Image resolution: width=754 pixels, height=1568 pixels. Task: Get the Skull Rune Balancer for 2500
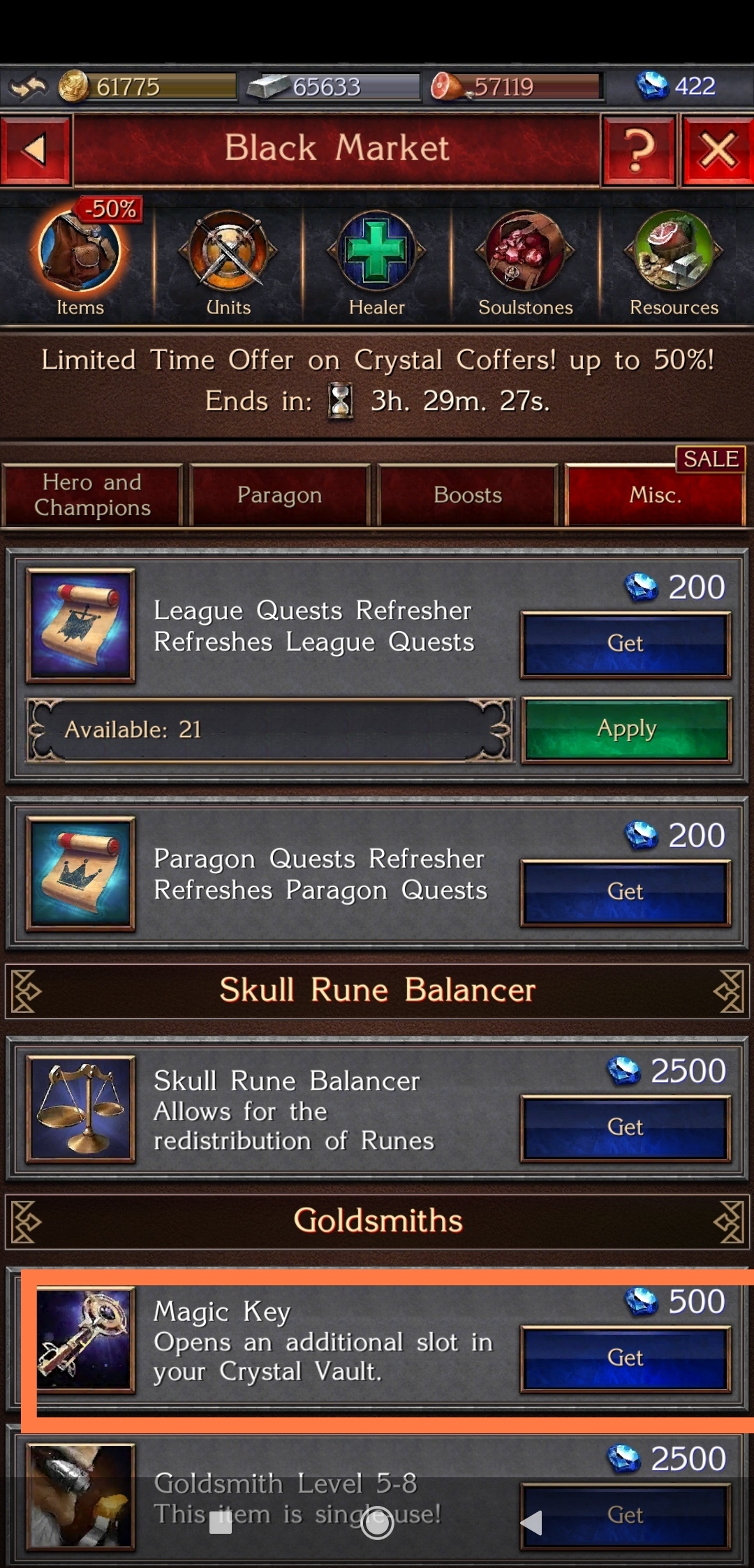coord(626,1127)
